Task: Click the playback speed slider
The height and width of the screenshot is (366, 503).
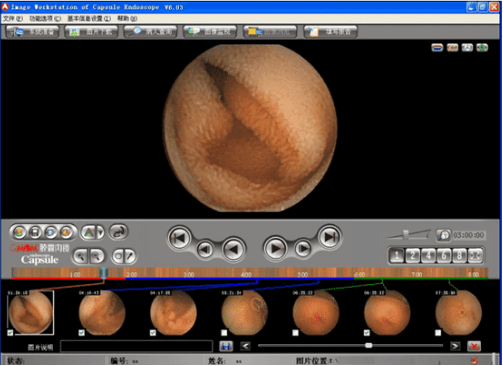Action: 408,235
